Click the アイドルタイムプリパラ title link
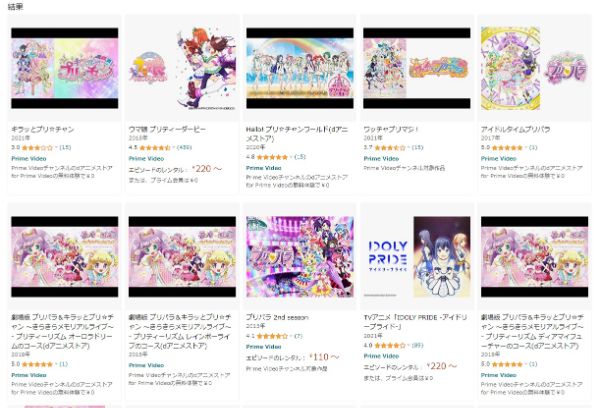 515,129
